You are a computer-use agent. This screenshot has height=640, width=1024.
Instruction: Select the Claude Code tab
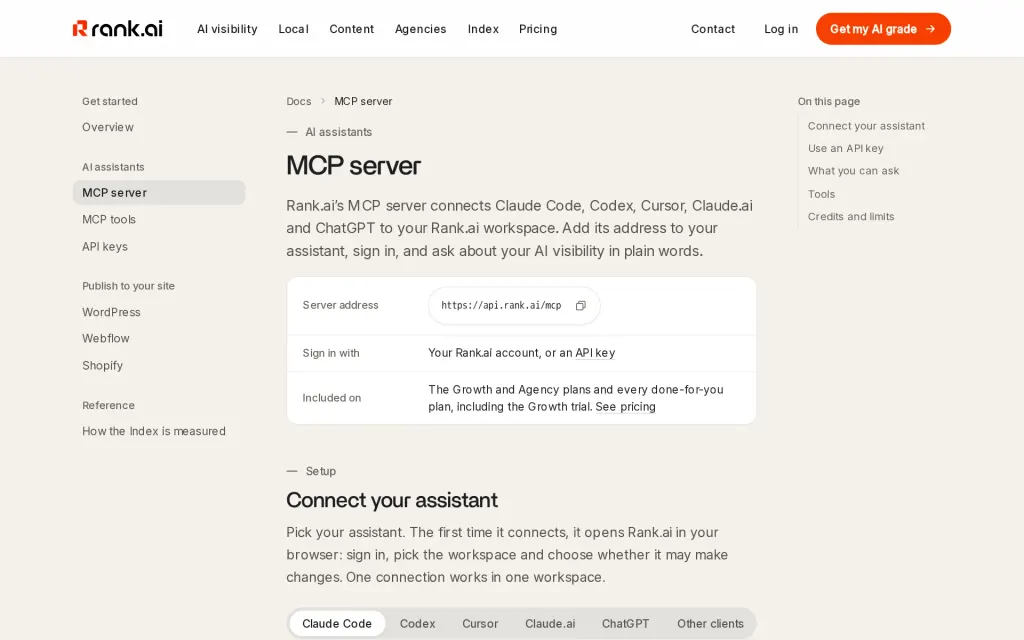point(337,624)
